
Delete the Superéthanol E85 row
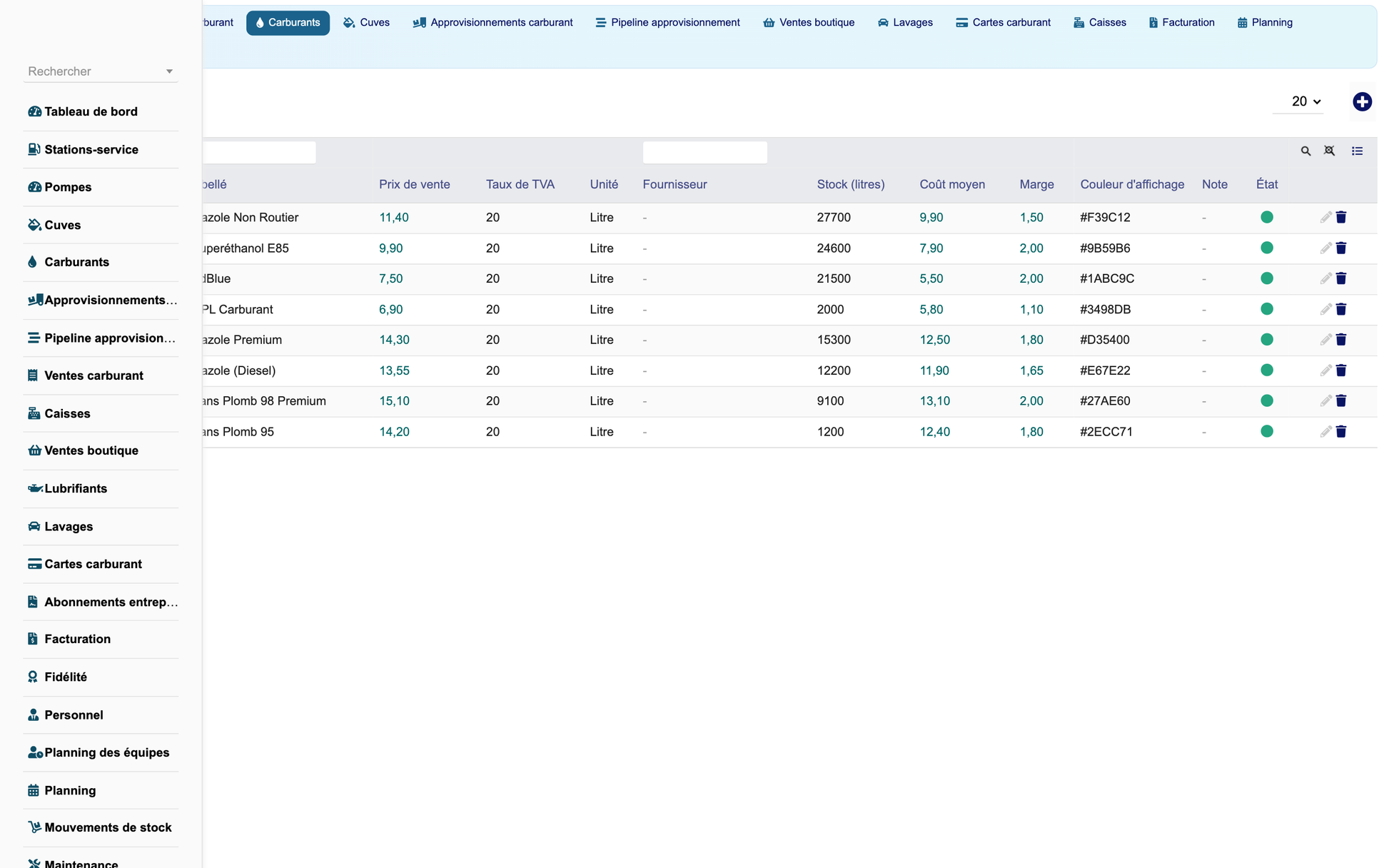pyautogui.click(x=1341, y=248)
